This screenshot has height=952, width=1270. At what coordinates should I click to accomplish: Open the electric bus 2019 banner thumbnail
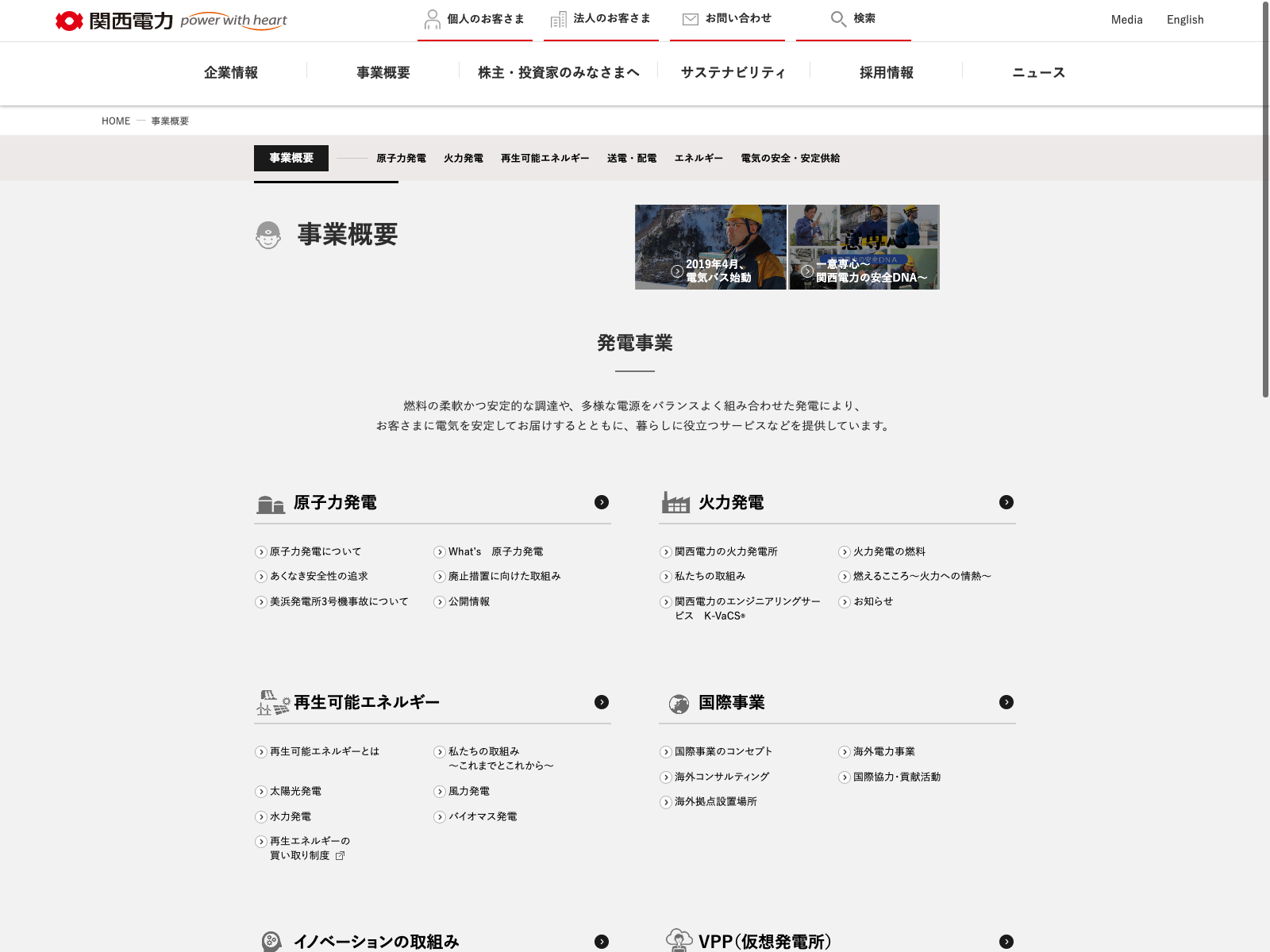tap(710, 248)
